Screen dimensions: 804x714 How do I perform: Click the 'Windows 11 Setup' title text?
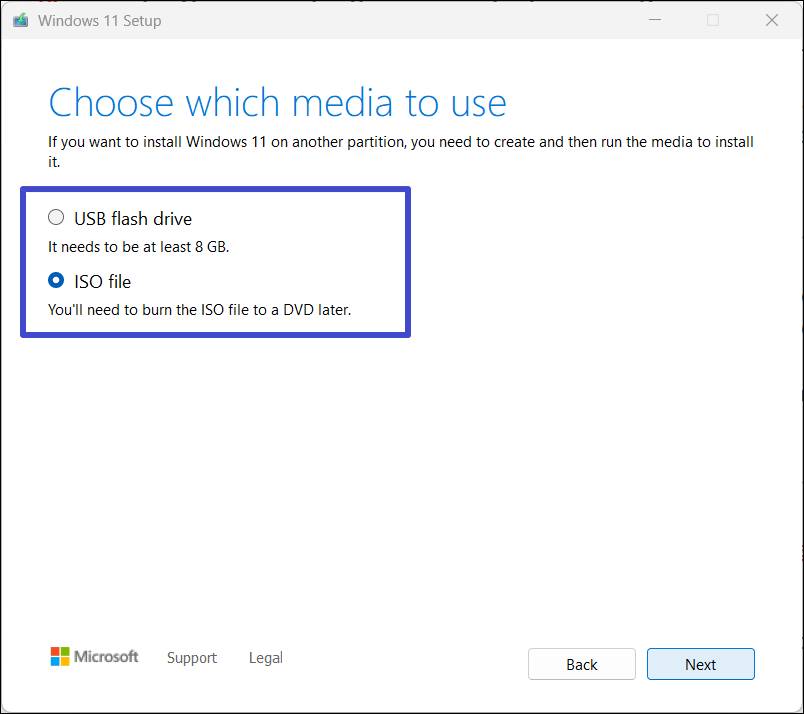(x=99, y=21)
